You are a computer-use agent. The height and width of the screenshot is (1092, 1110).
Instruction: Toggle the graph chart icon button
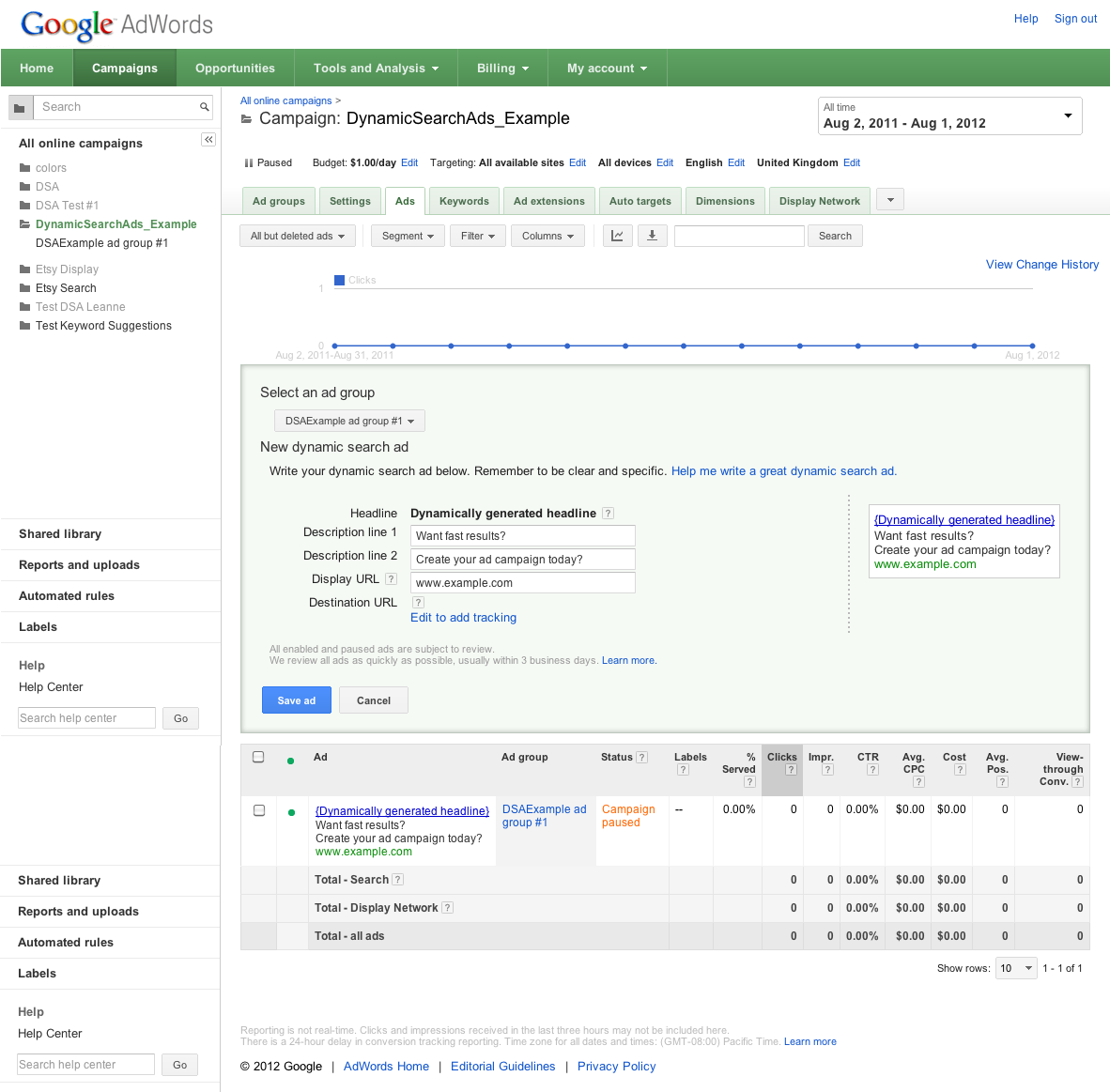617,236
